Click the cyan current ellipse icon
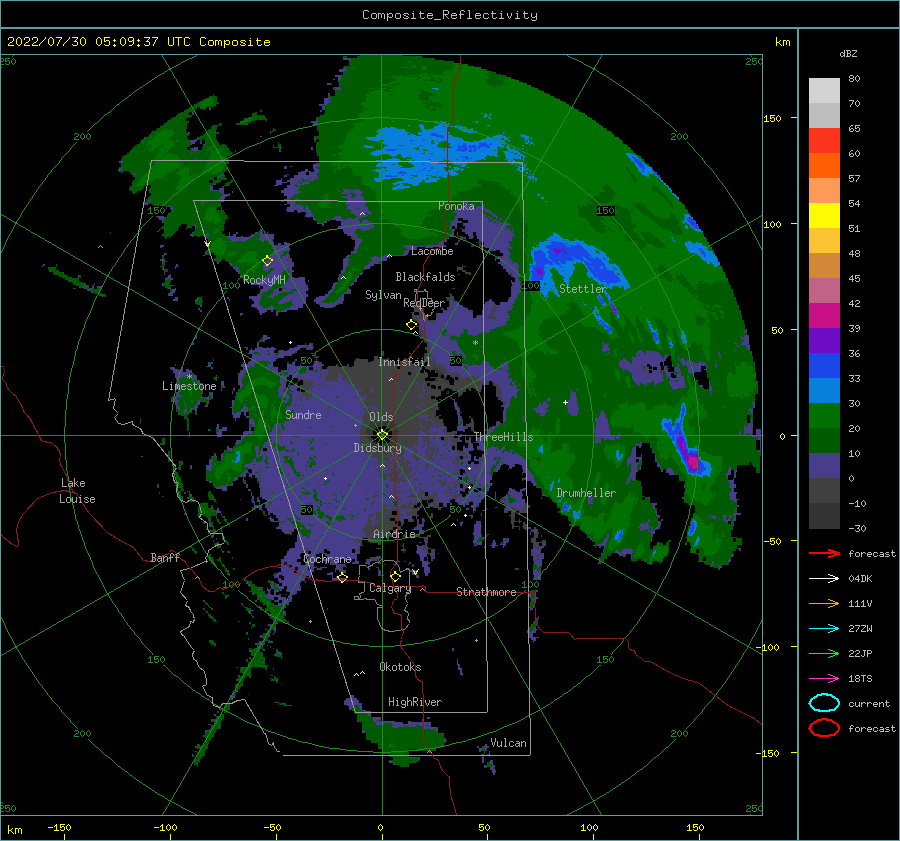Screen dimensions: 900x841 tap(824, 703)
